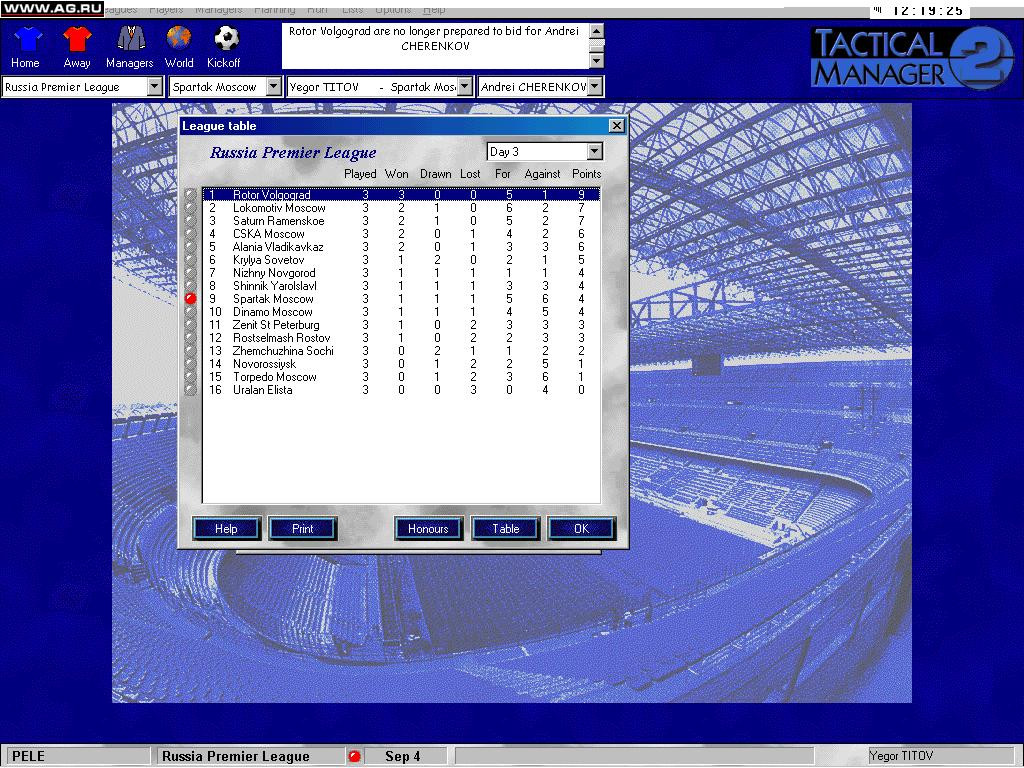
Task: Select the Zenit St Peterburg row
Action: pos(401,325)
